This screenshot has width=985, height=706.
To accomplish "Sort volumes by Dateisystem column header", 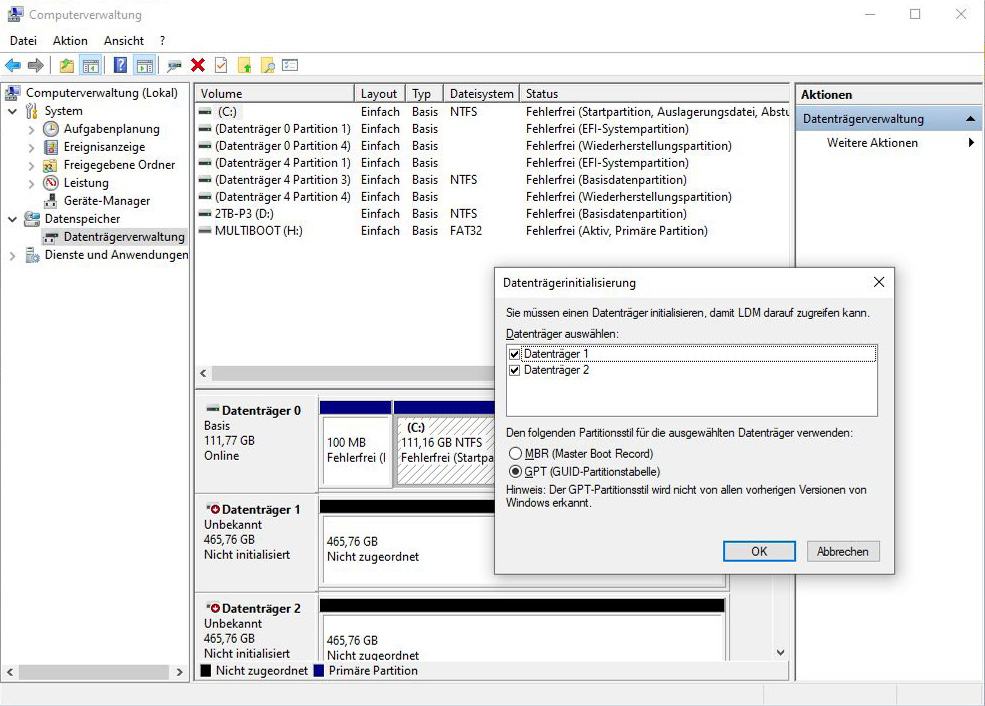I will click(481, 94).
